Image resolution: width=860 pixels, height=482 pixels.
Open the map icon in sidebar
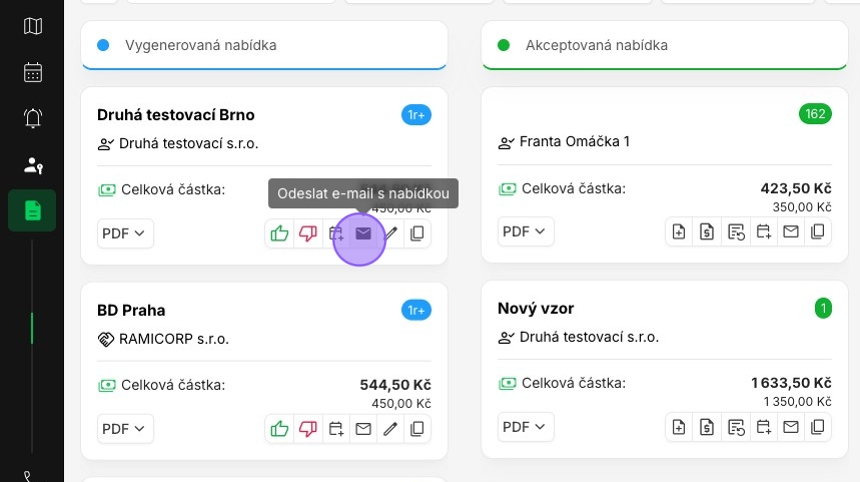(33, 27)
